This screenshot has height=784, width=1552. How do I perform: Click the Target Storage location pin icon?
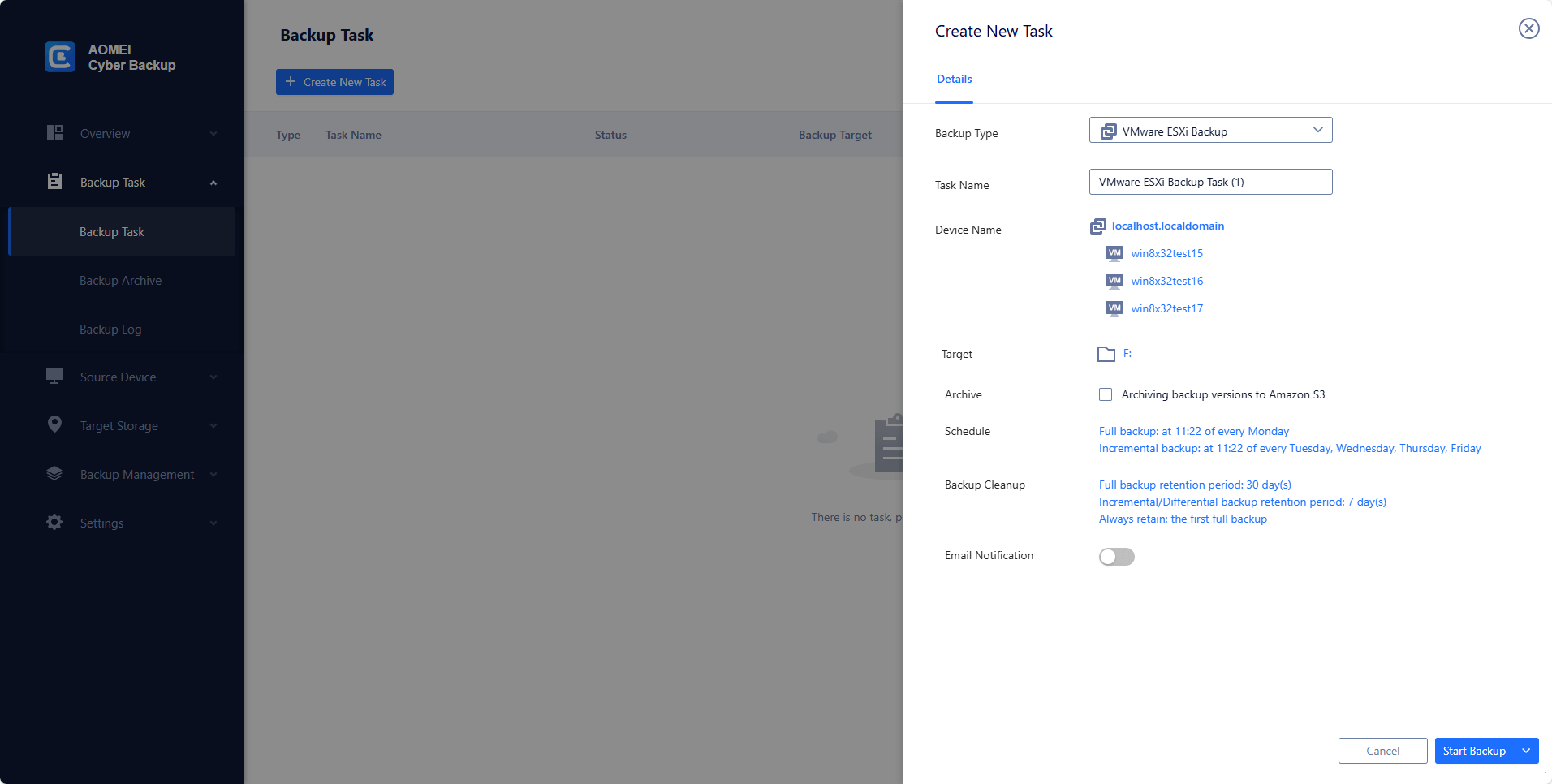54,424
